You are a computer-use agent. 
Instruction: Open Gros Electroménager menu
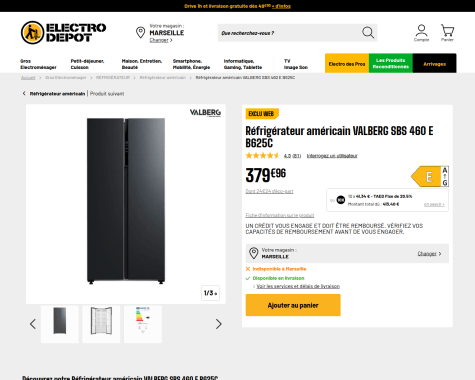coord(38,64)
